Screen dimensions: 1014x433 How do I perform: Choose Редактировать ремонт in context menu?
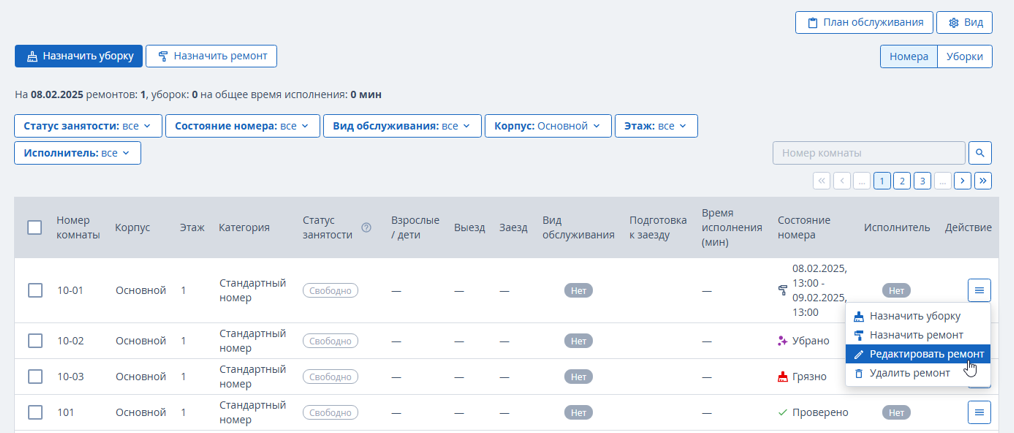918,354
